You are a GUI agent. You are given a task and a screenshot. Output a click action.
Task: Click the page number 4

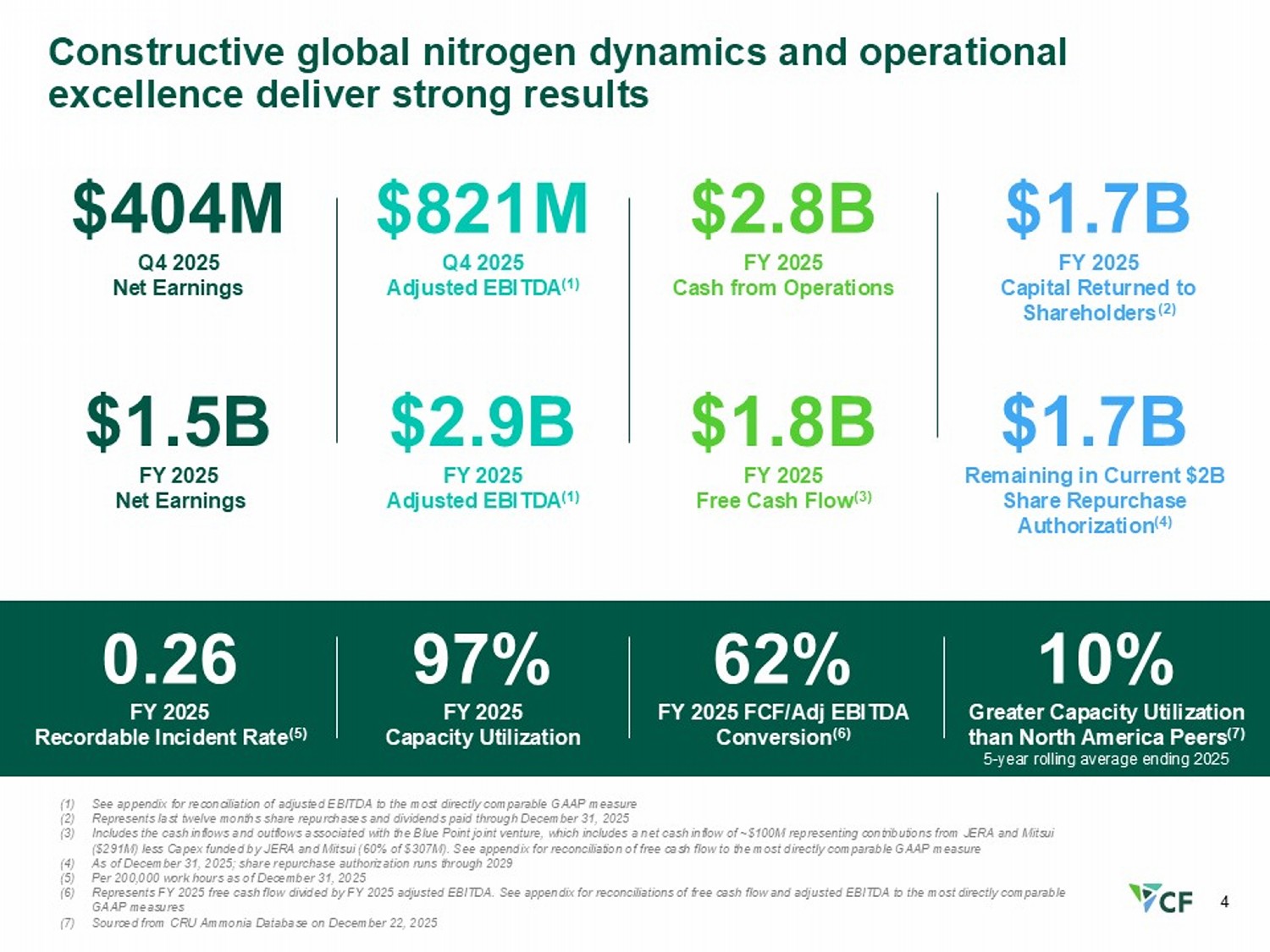coord(1224,902)
